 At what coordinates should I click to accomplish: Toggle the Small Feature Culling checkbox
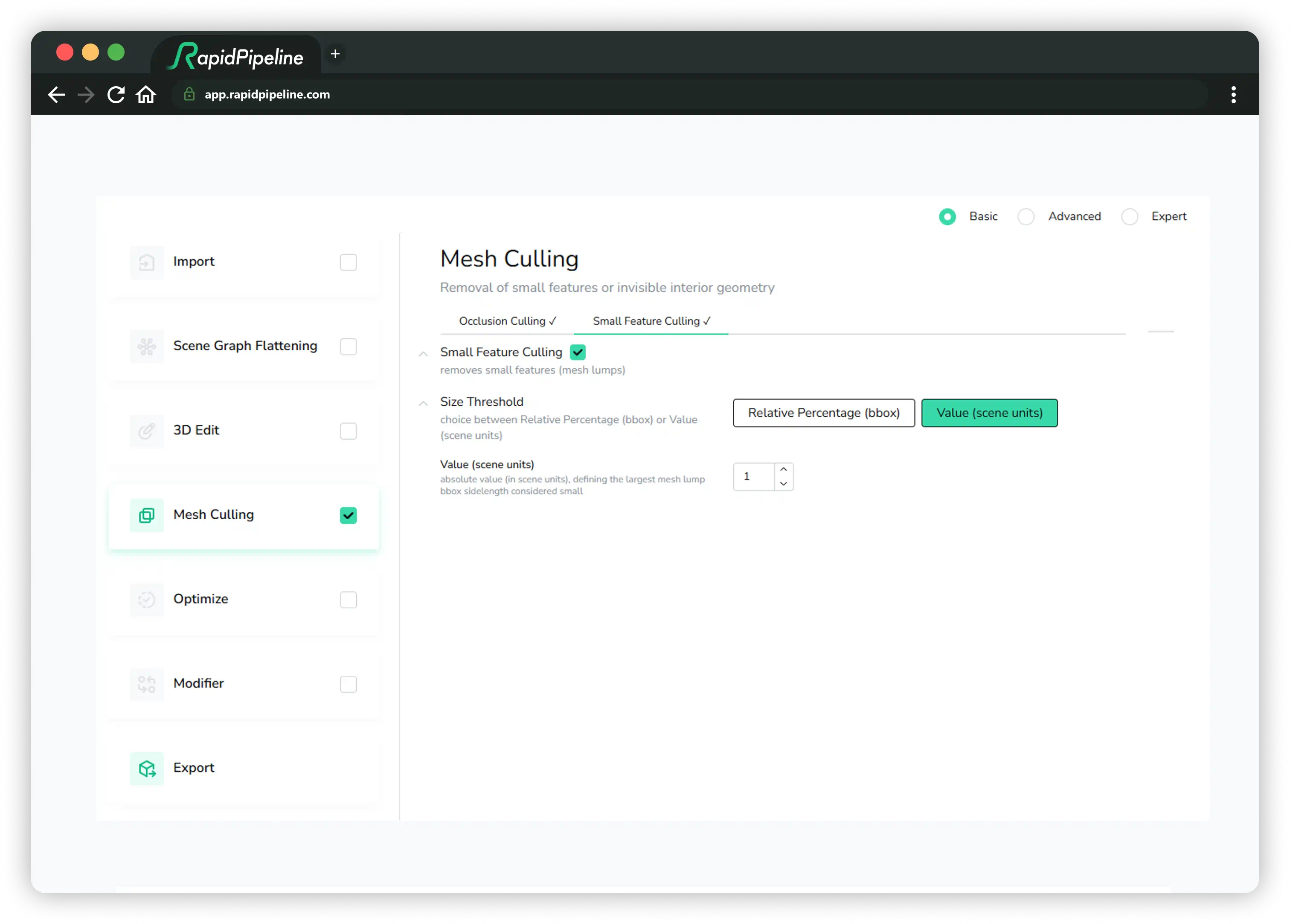click(577, 352)
